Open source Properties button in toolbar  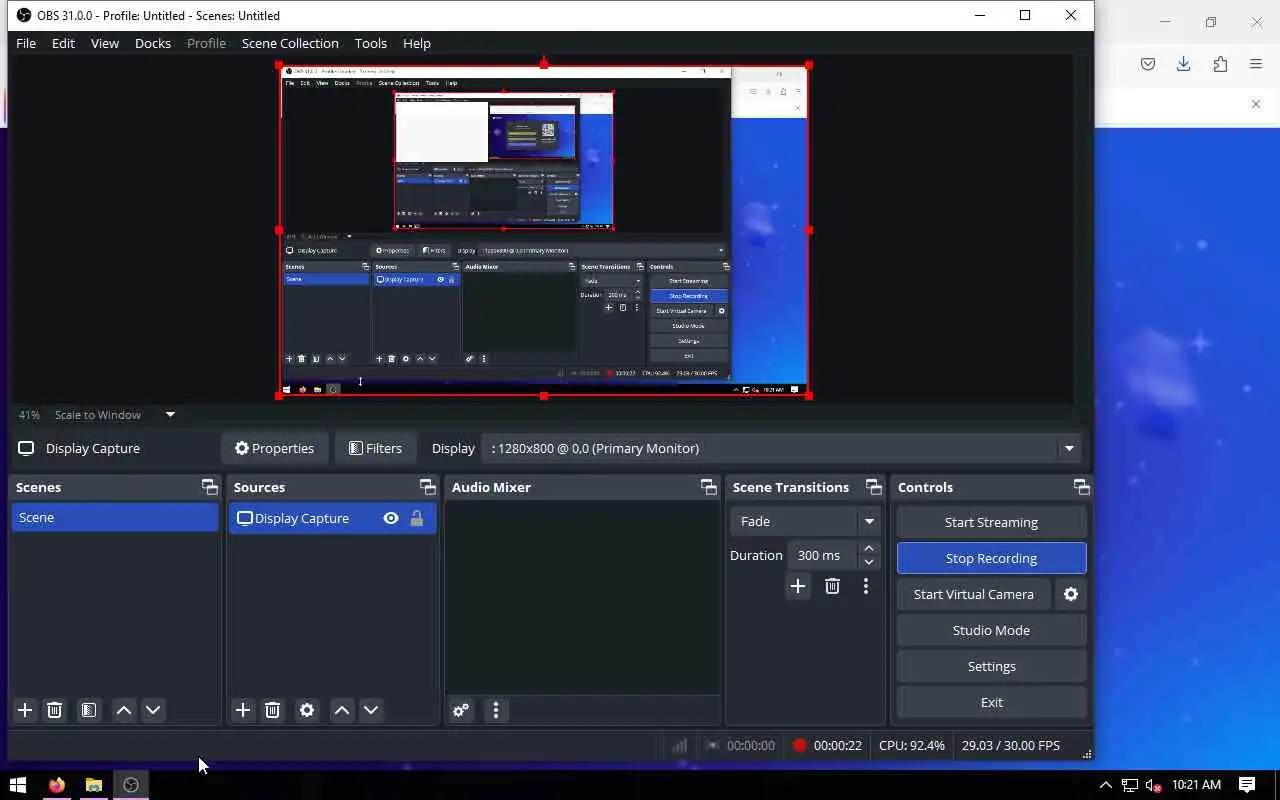click(274, 448)
